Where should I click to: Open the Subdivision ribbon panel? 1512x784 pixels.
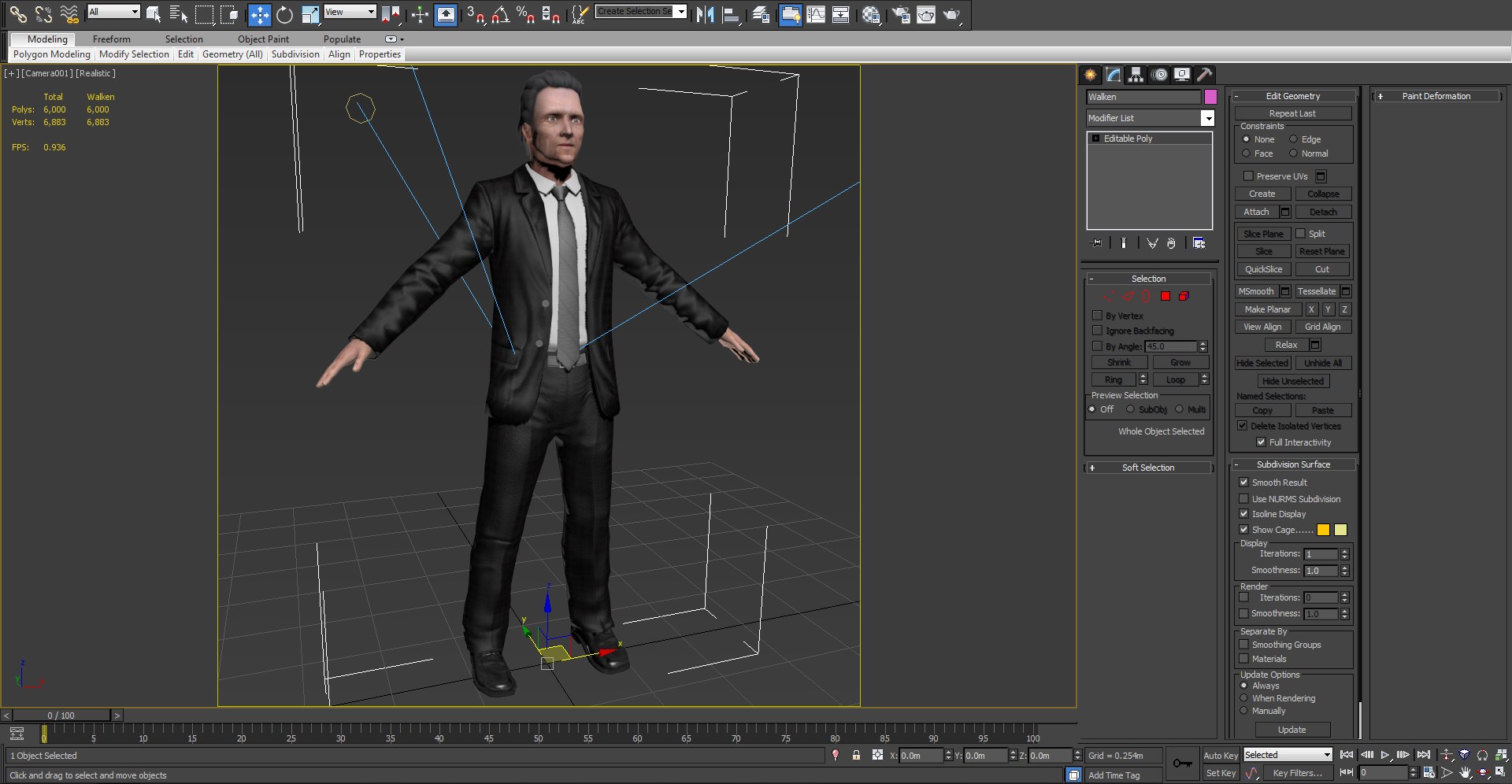click(x=295, y=54)
